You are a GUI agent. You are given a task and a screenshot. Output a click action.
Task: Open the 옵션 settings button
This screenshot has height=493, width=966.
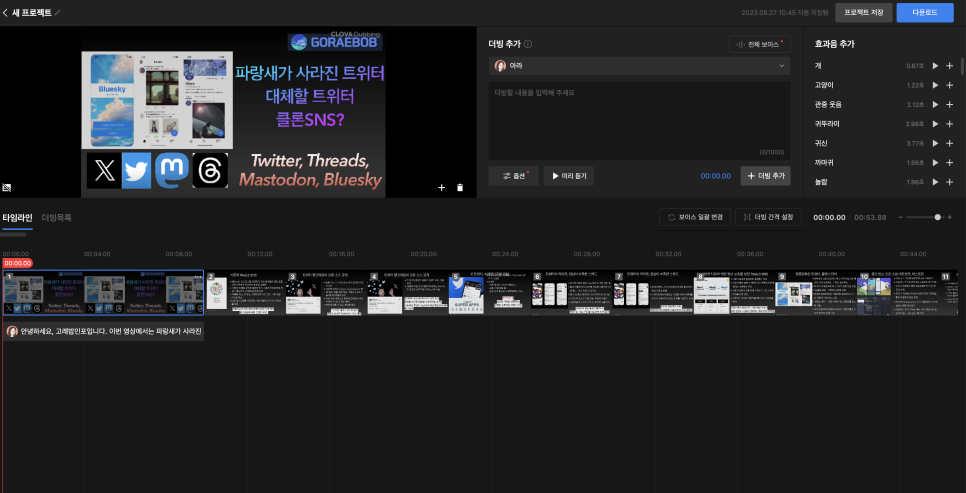coord(513,176)
